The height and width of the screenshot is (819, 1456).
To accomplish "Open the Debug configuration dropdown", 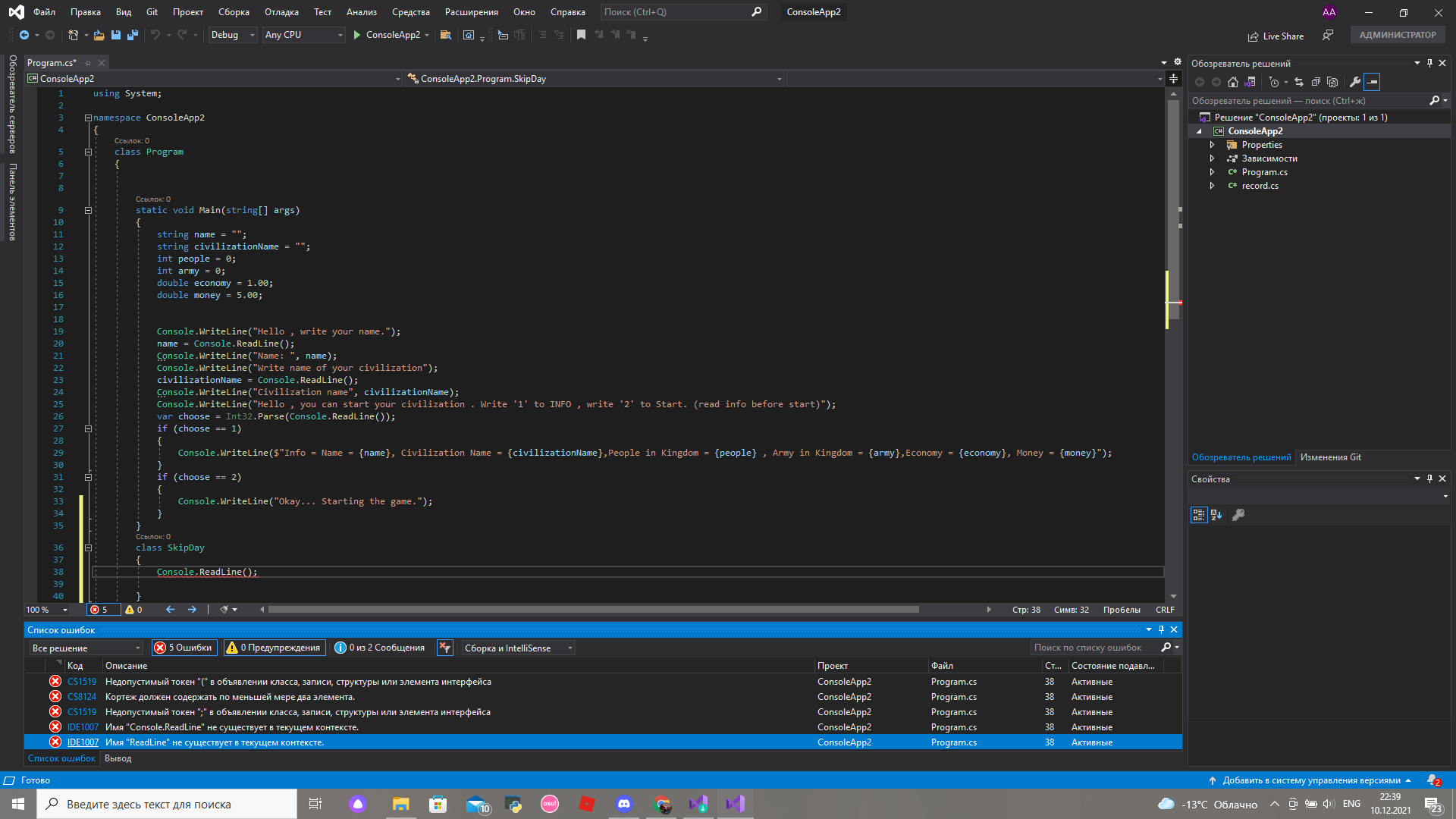I will (x=232, y=35).
